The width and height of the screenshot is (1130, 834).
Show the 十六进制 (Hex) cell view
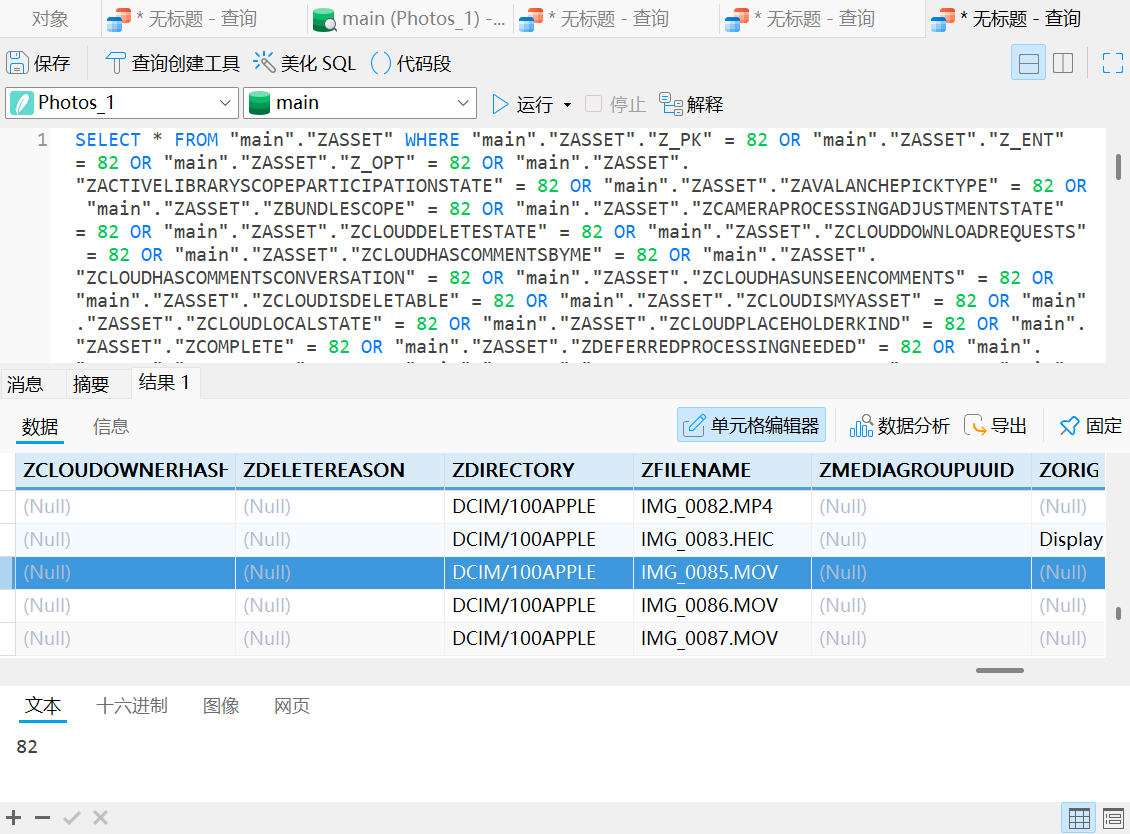coord(132,706)
